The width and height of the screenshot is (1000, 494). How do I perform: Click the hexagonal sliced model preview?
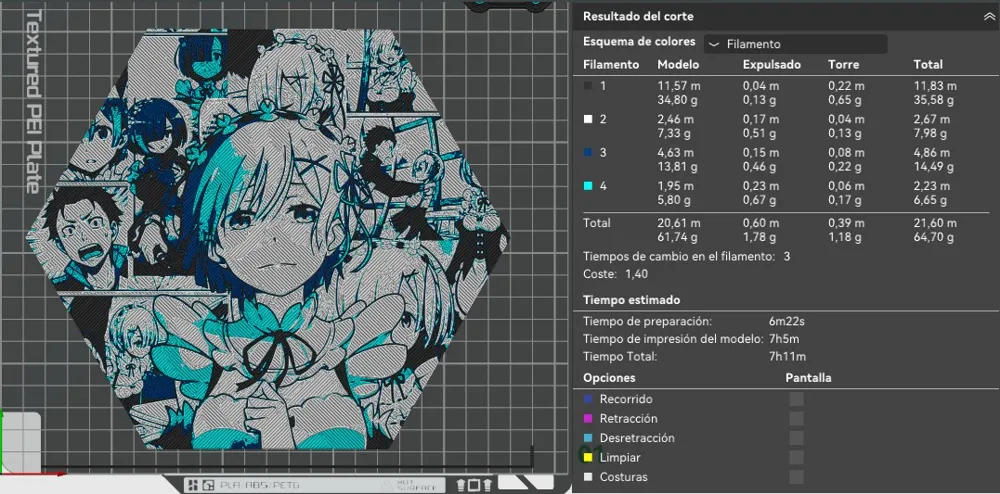[268, 239]
